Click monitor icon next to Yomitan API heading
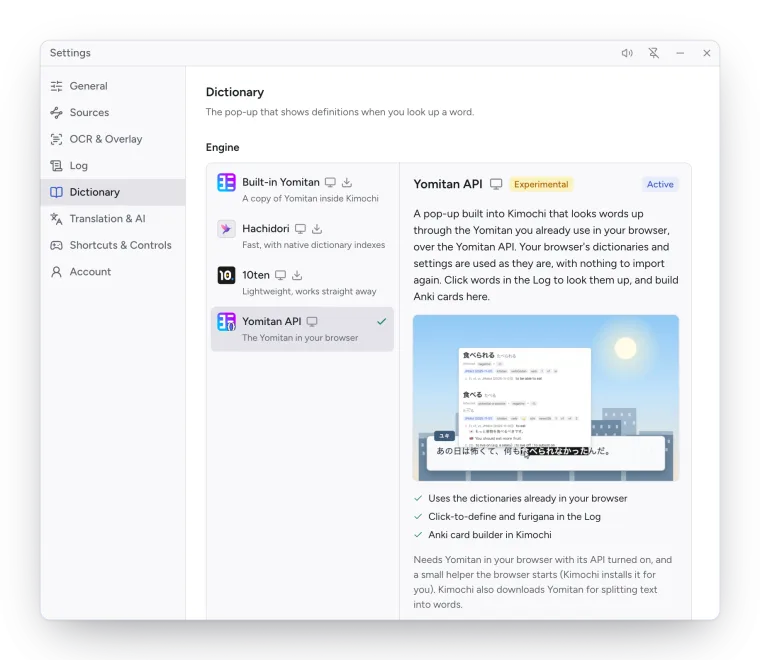 click(496, 185)
